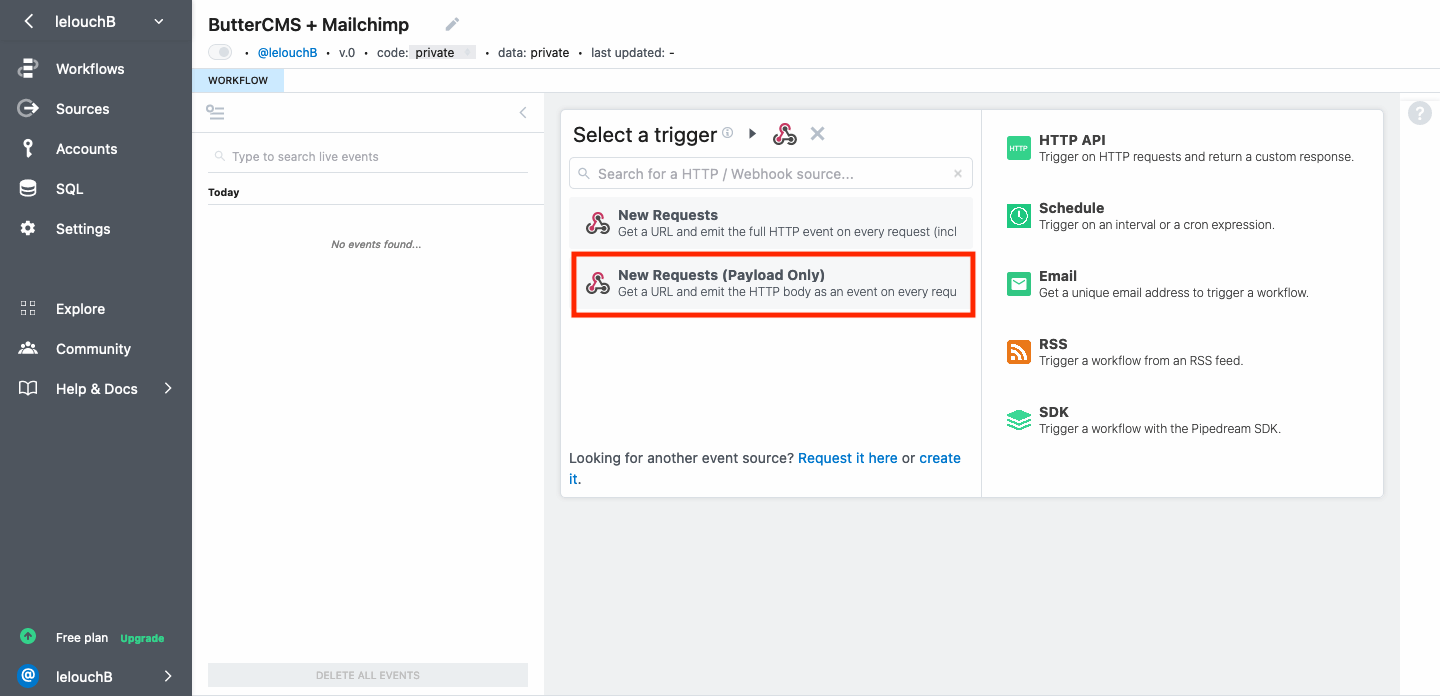This screenshot has width=1440, height=696.
Task: Click the Sources arrow icon
Action: [28, 108]
